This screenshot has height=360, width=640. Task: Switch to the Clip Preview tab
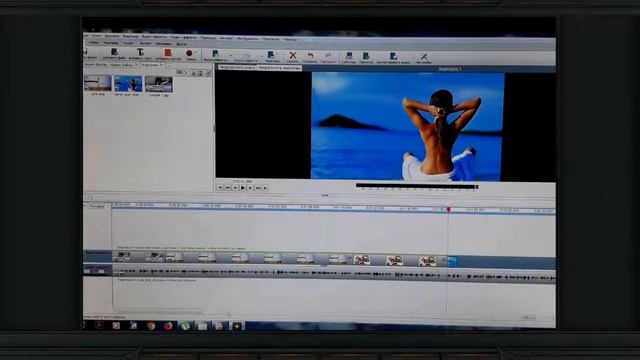(x=238, y=68)
